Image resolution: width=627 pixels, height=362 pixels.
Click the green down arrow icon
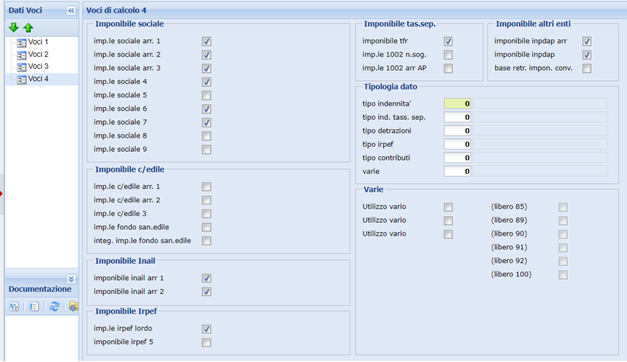pos(14,28)
